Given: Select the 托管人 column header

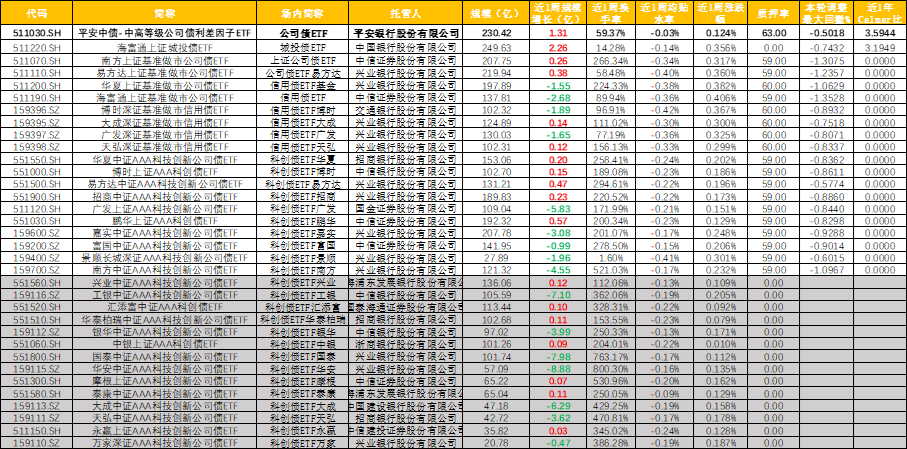Looking at the screenshot, I should [x=404, y=13].
